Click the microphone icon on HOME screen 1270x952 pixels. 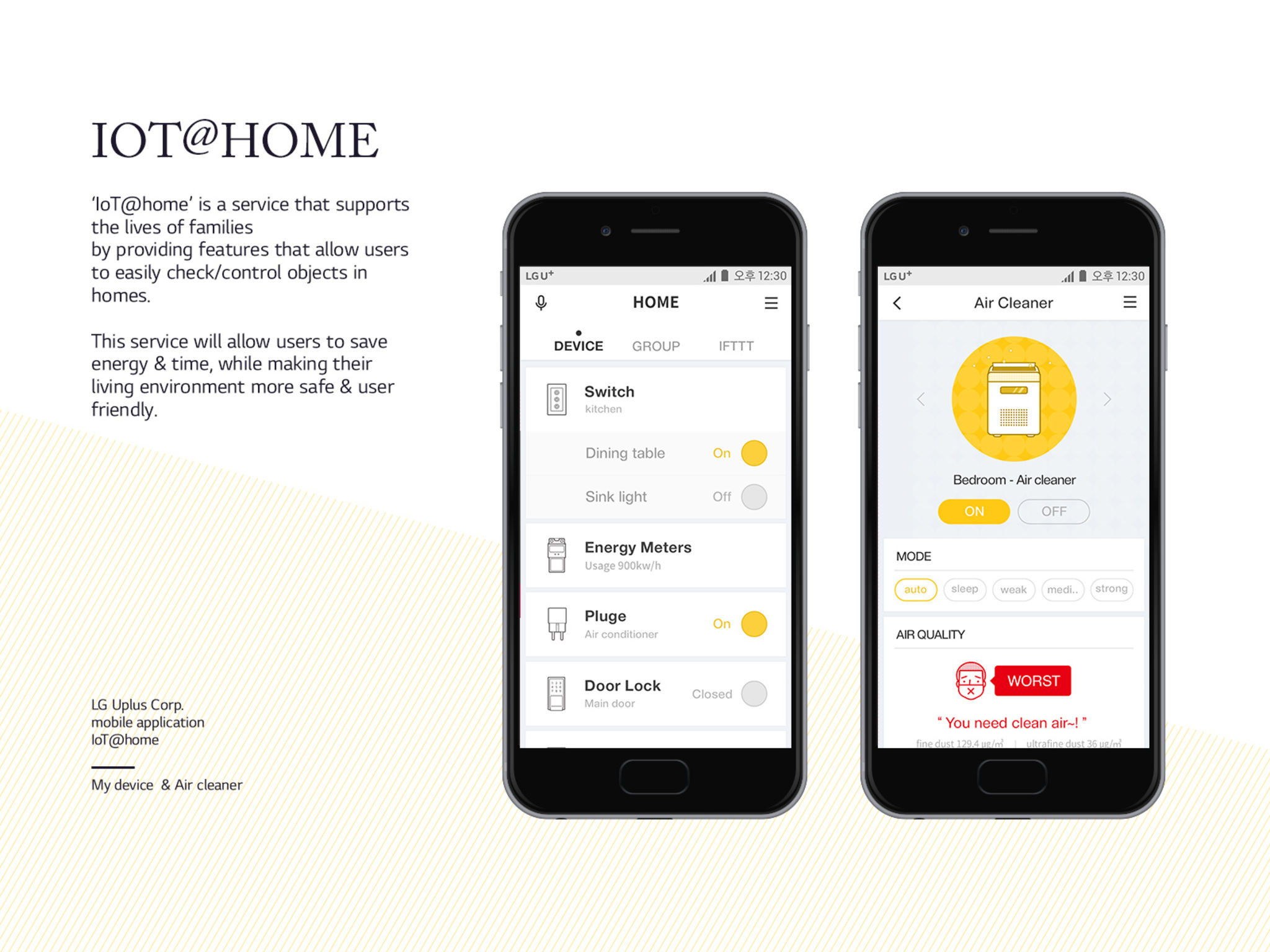(x=541, y=304)
